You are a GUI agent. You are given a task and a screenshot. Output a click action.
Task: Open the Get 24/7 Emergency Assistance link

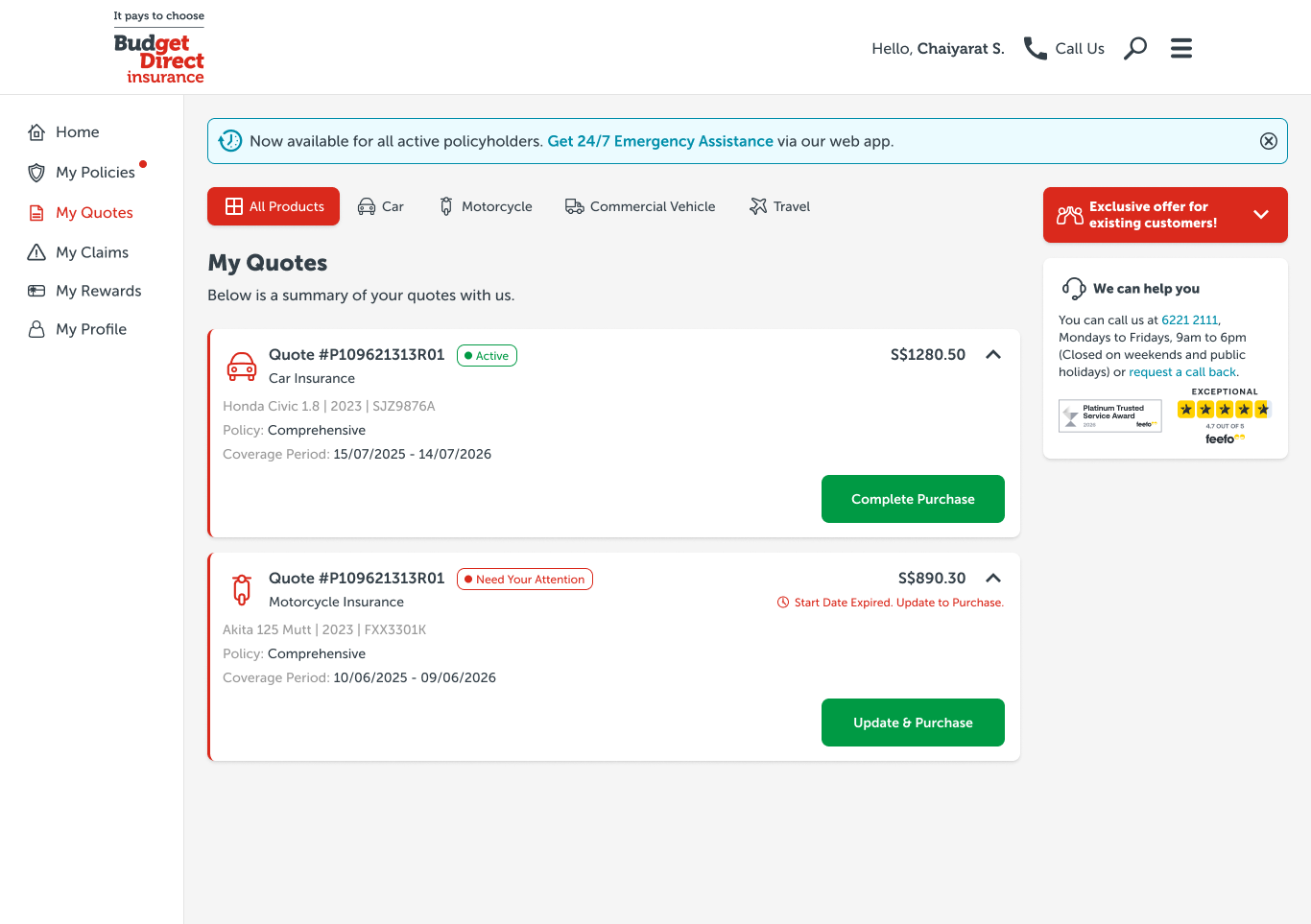tap(660, 141)
